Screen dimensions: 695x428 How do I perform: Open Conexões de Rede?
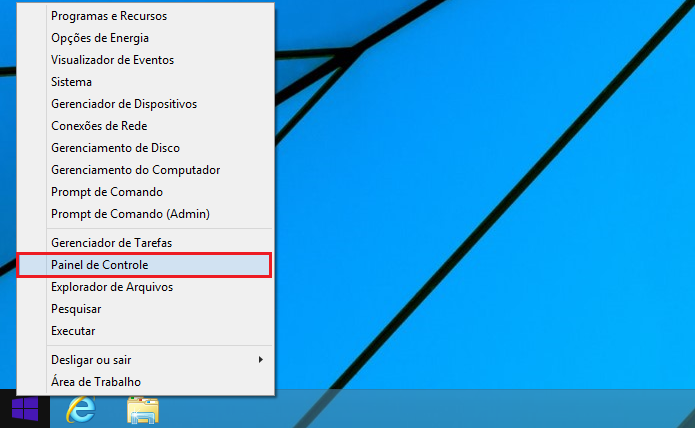(145, 126)
